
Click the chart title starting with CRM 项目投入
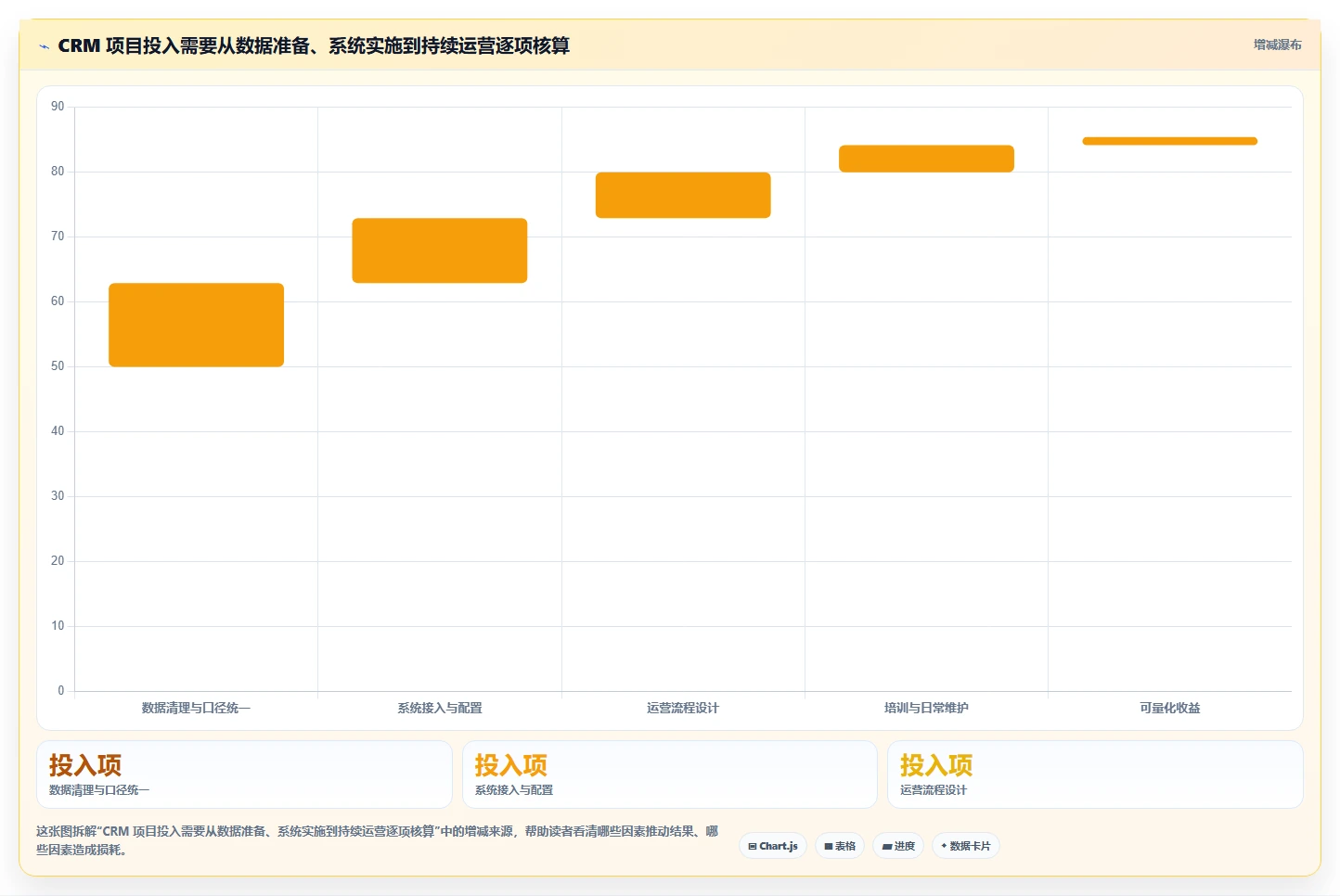pyautogui.click(x=314, y=45)
